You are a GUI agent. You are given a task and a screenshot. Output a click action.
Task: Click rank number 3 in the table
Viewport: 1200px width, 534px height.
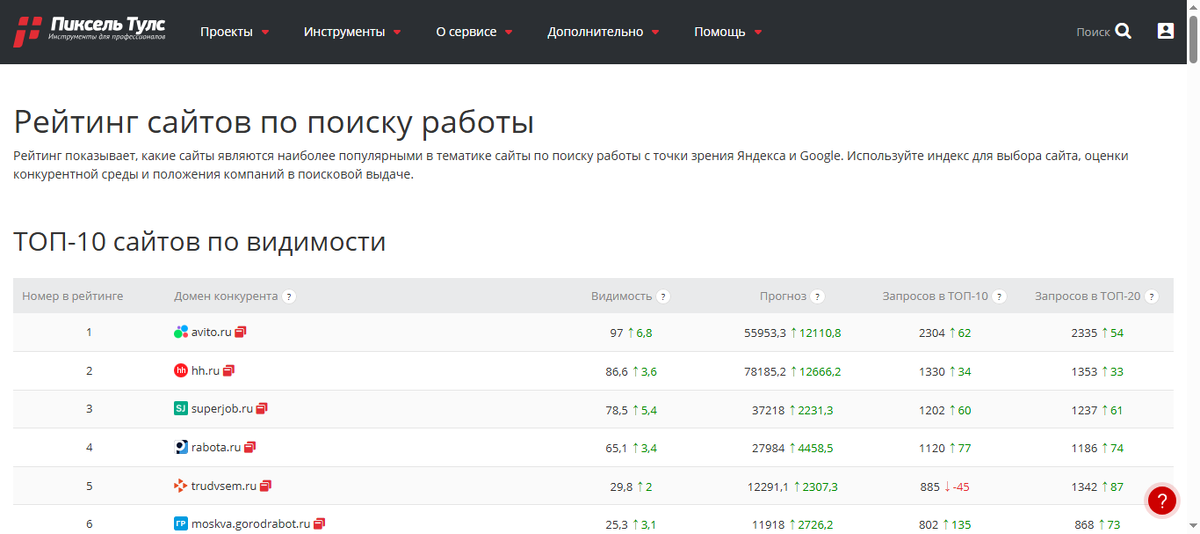click(x=89, y=409)
